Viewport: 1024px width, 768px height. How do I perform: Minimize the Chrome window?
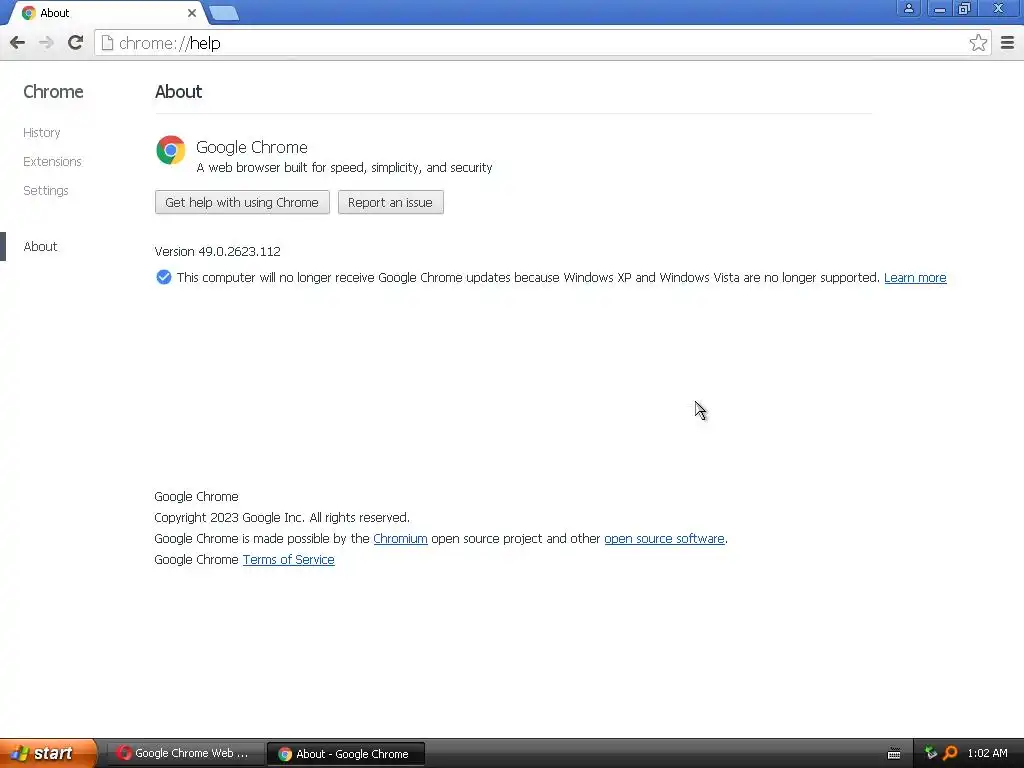[939, 8]
